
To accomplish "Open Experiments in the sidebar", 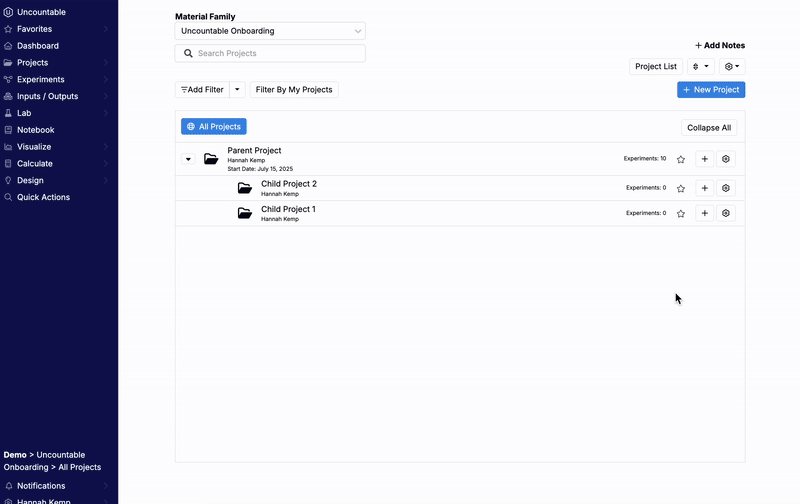I will point(40,79).
